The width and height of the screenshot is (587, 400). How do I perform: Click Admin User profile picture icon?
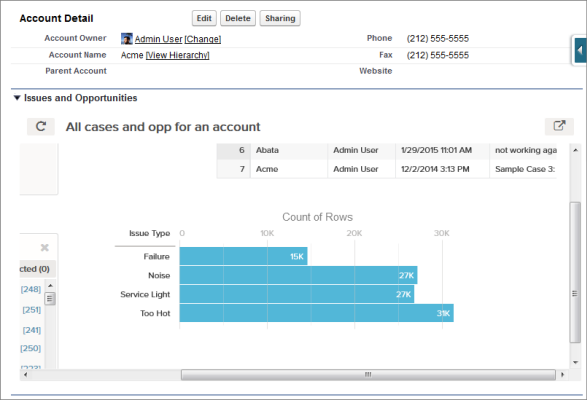[127, 39]
